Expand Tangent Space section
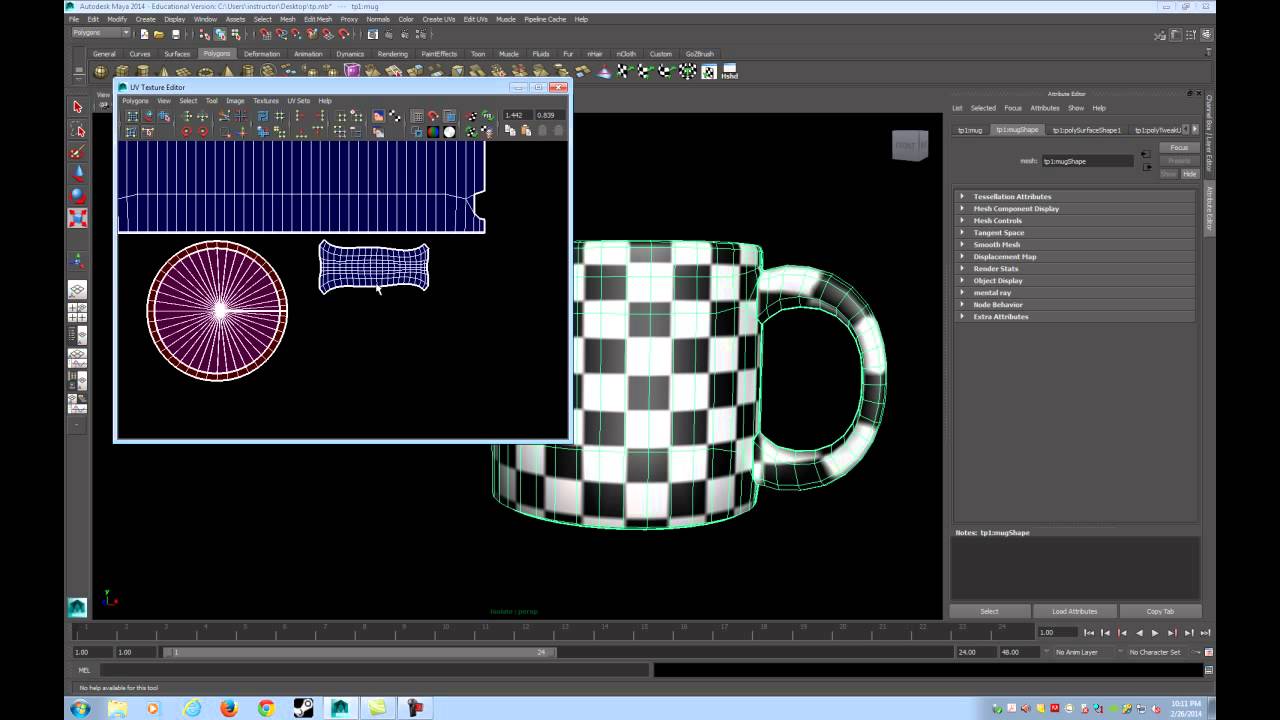1280x720 pixels. click(x=1075, y=232)
